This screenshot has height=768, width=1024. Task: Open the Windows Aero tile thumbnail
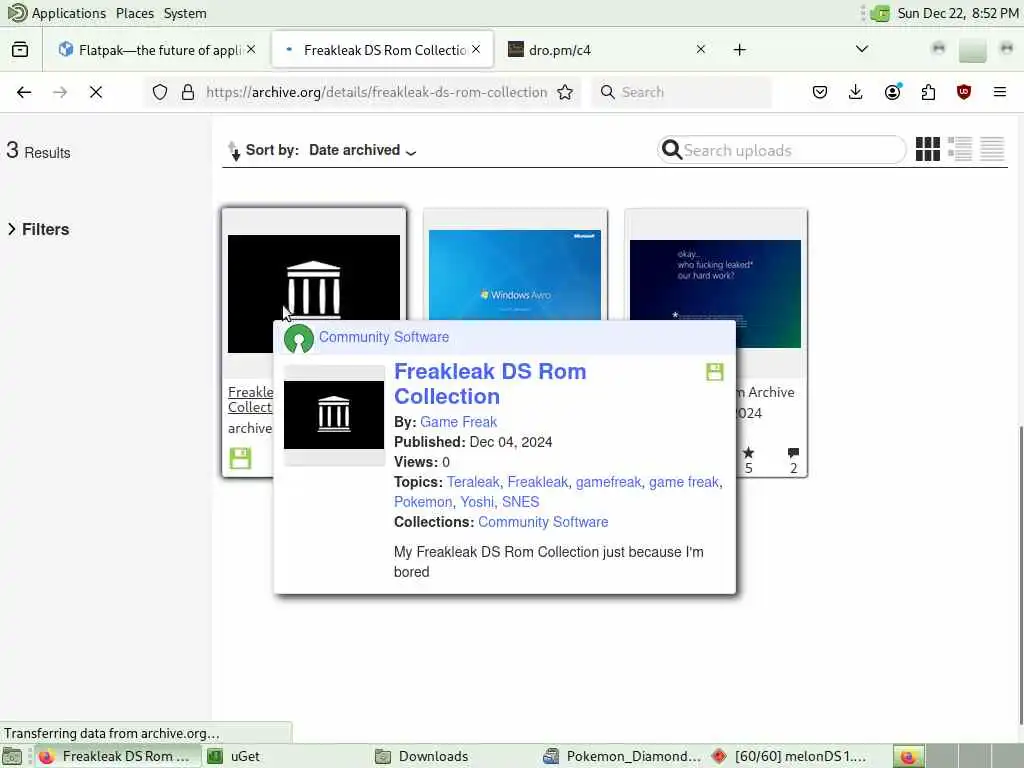coord(515,274)
